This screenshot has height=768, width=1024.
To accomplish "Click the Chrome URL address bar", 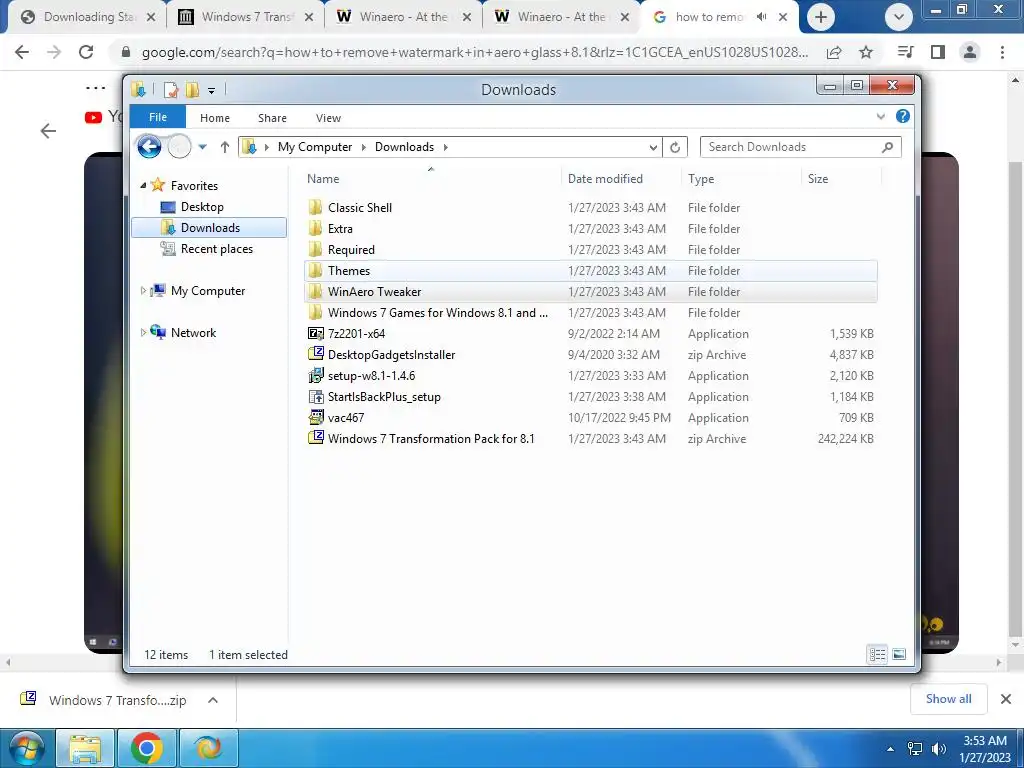I will pyautogui.click(x=475, y=52).
